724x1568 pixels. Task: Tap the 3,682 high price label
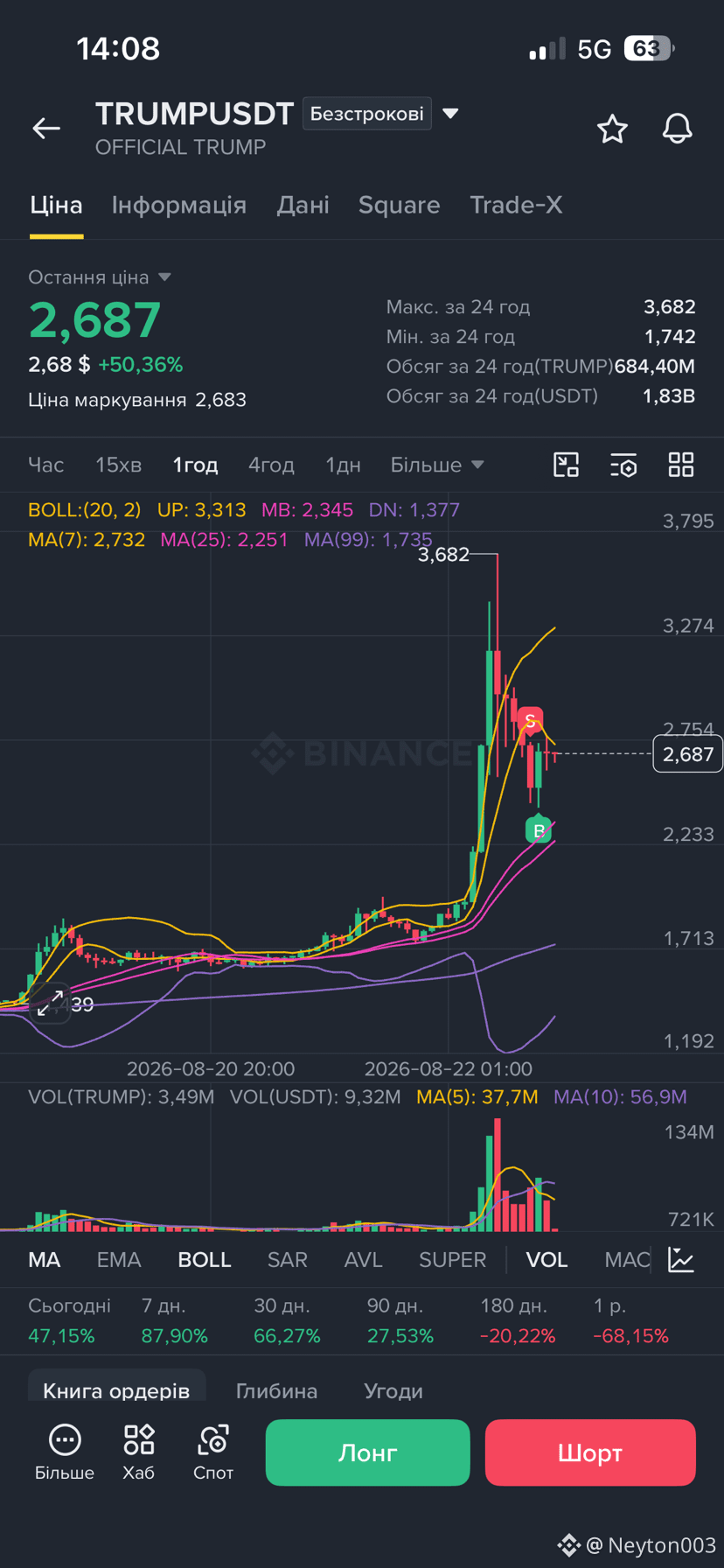pos(443,555)
